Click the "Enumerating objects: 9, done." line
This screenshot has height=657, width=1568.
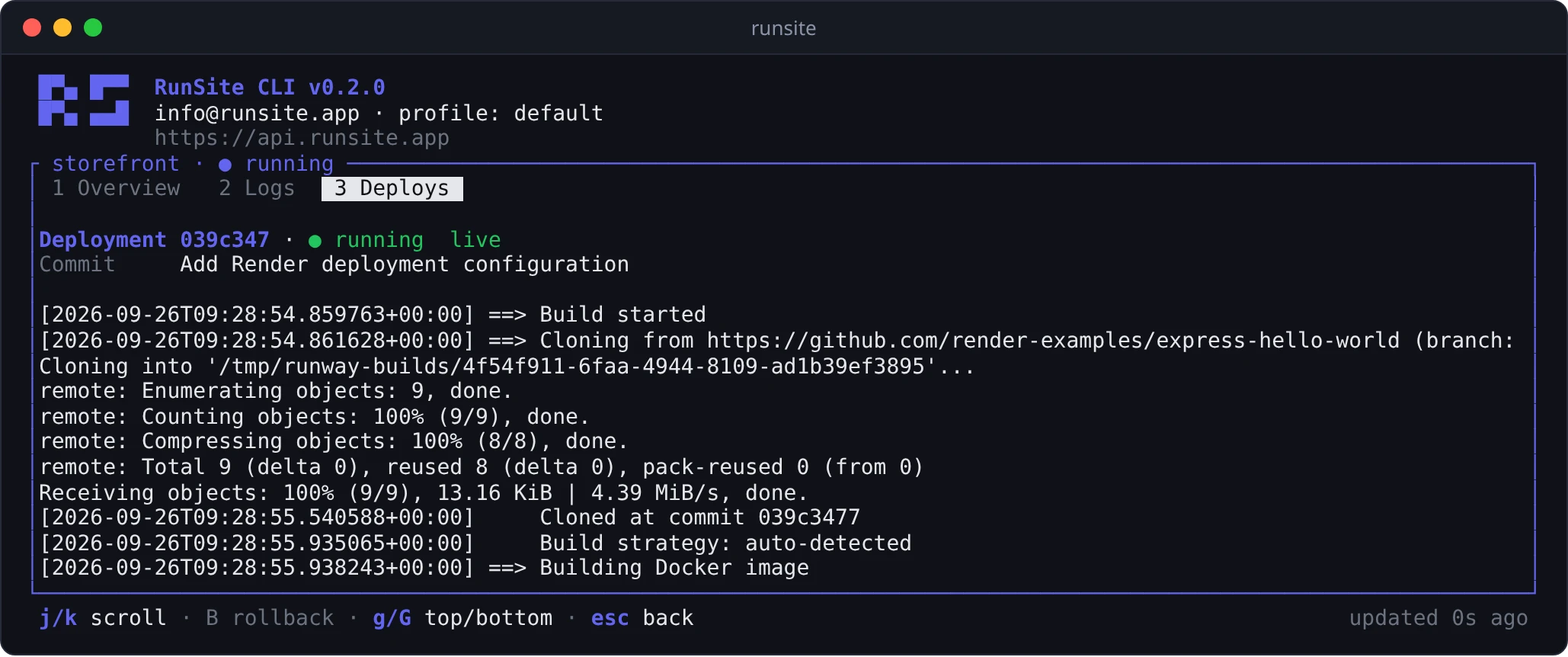(276, 391)
